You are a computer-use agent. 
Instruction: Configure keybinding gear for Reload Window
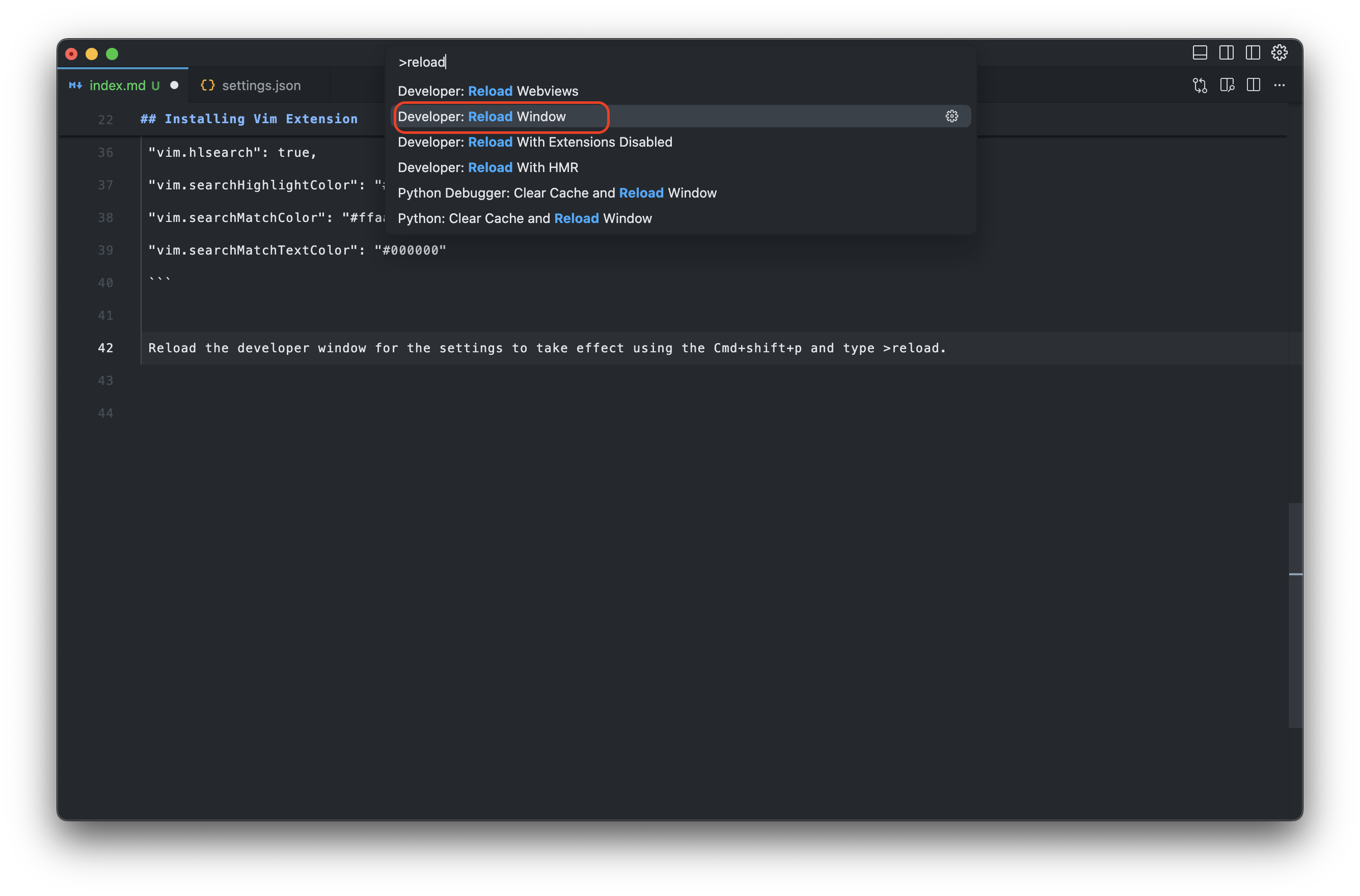click(x=951, y=116)
